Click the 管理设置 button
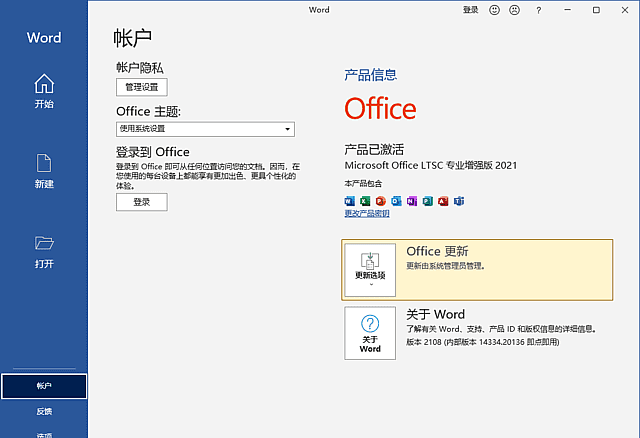 (x=142, y=87)
